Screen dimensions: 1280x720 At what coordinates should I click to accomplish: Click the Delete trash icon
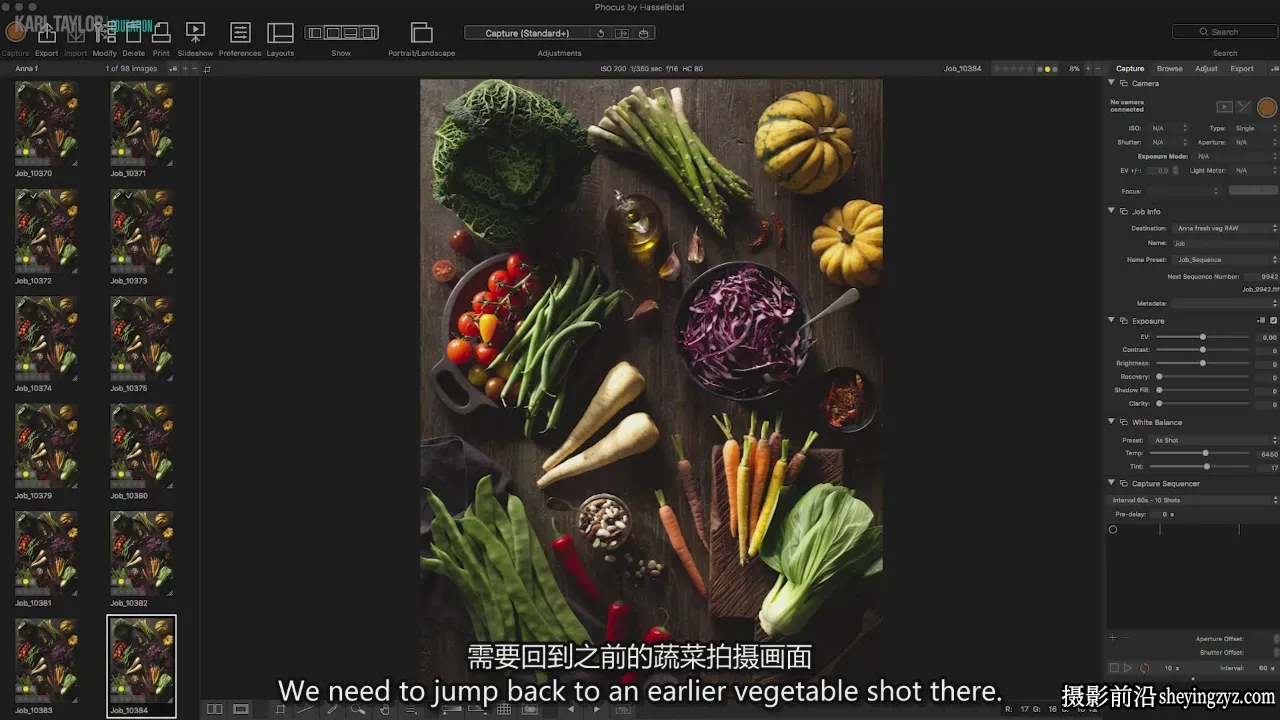click(133, 34)
